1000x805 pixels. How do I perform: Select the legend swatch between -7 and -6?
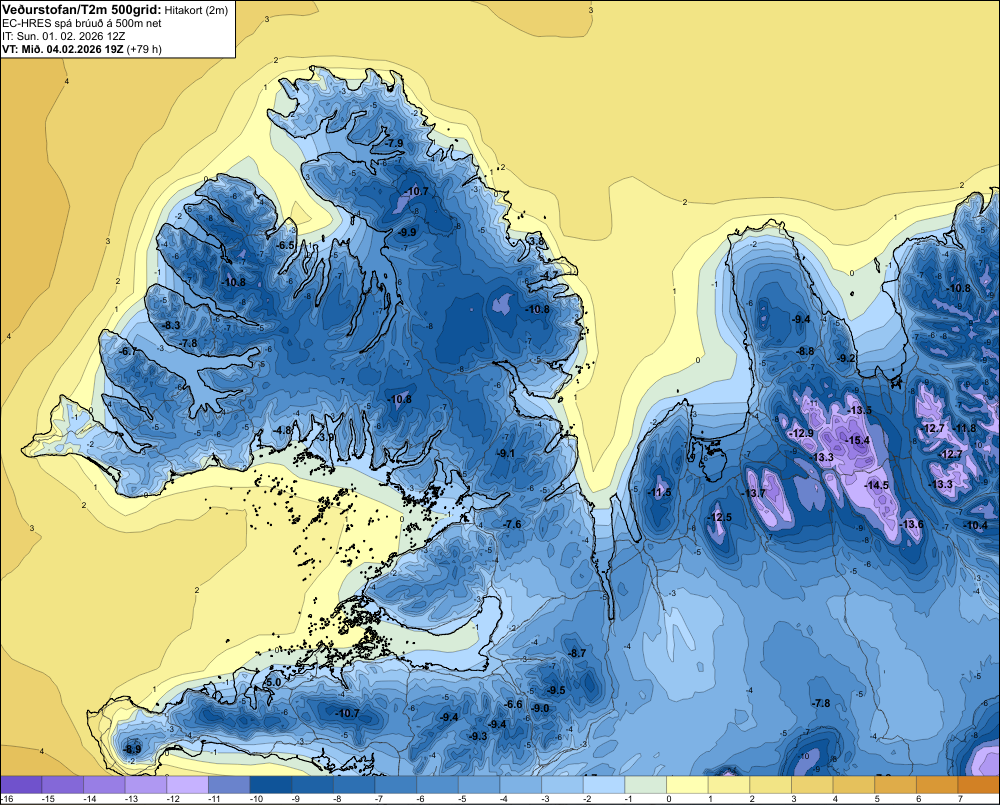point(396,785)
